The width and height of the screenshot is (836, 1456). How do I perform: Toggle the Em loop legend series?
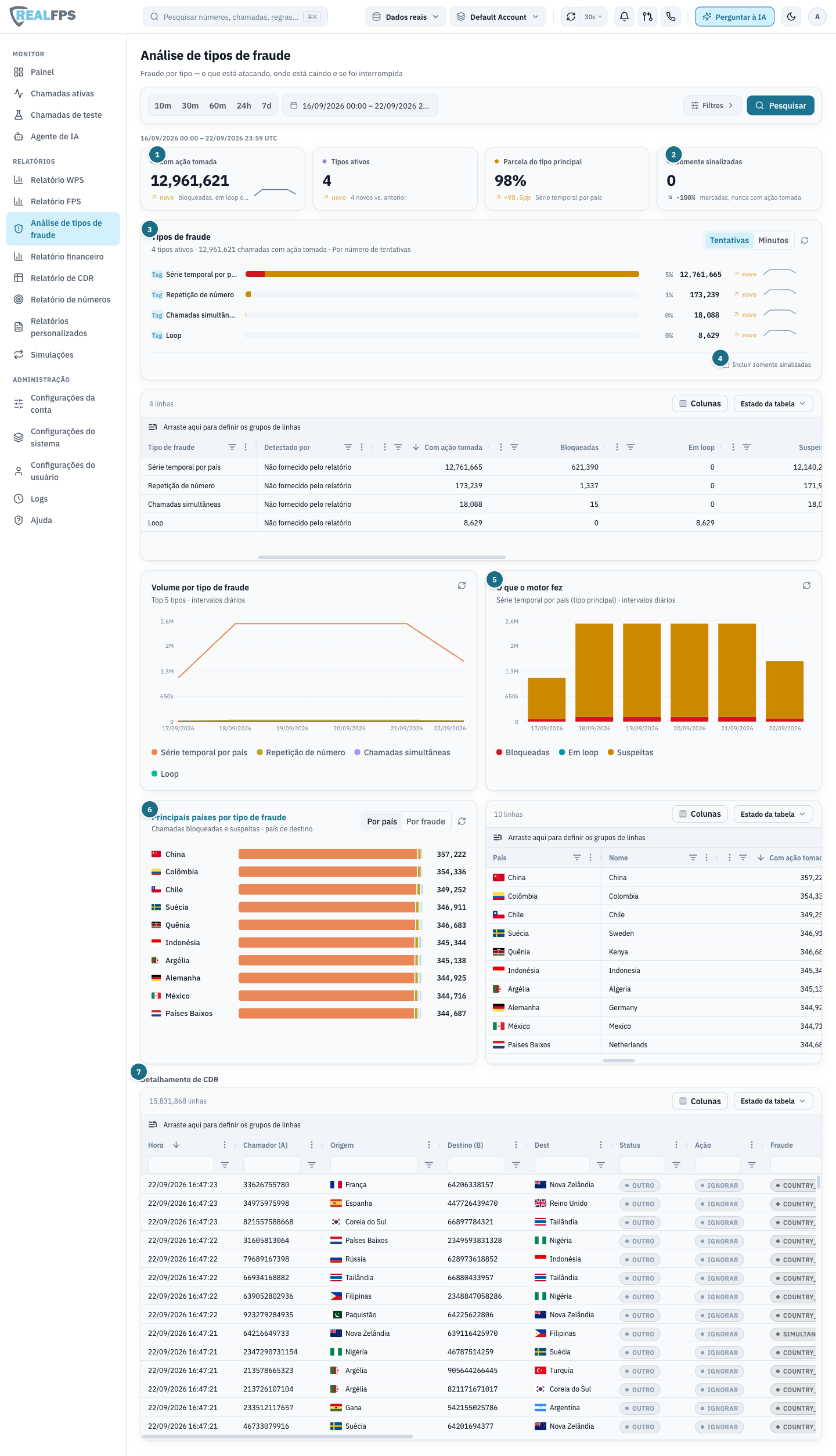578,752
